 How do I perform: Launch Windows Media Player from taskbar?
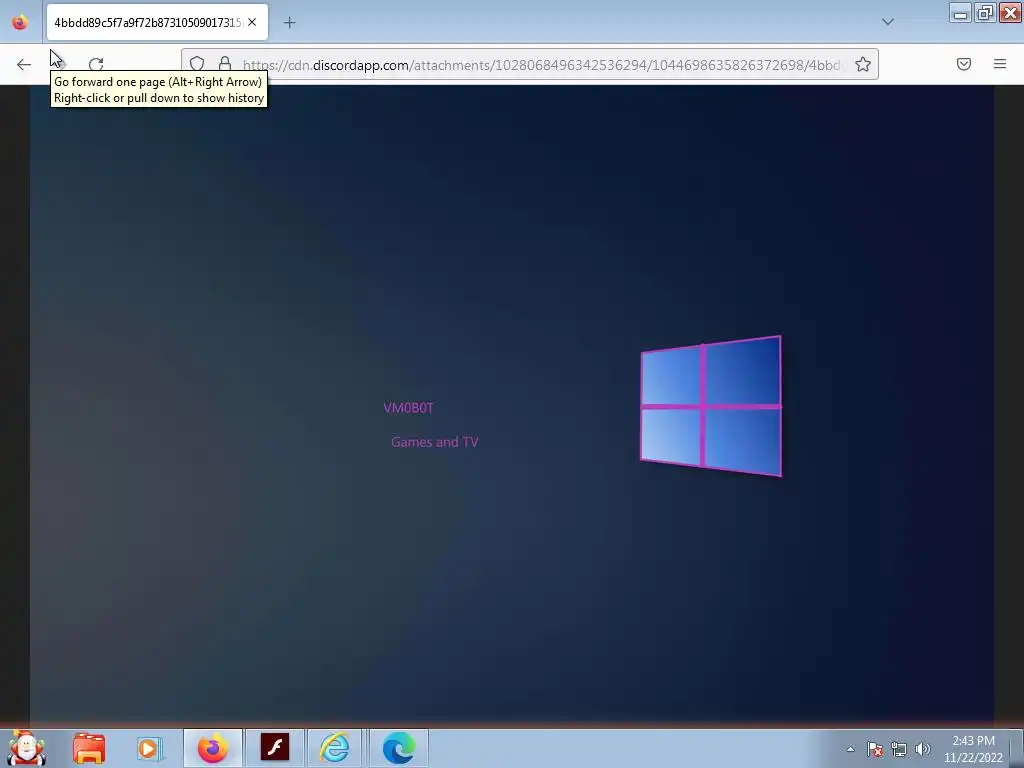[x=149, y=748]
